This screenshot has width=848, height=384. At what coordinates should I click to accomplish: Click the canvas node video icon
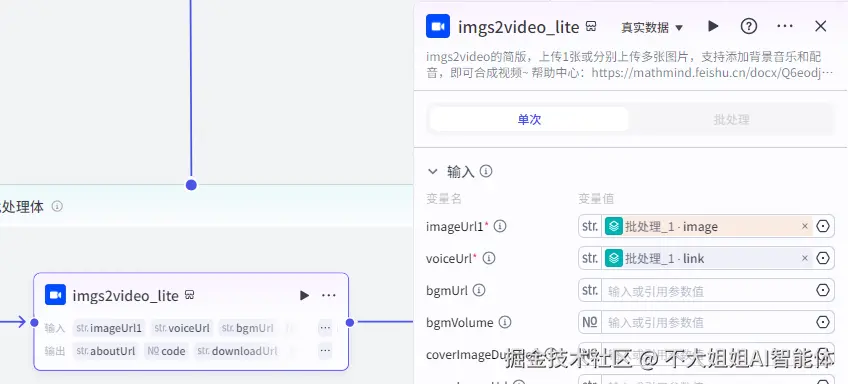(x=55, y=295)
